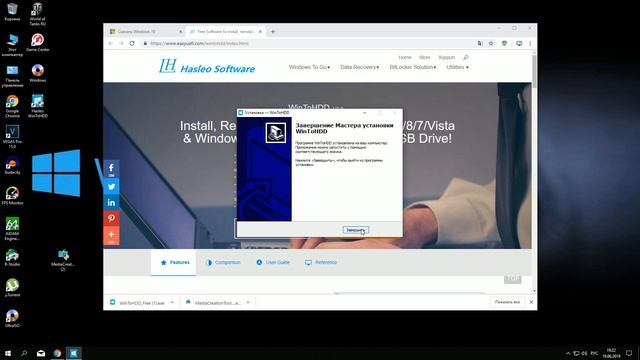
Task: Click the TOP scroll-to-top button
Action: pyautogui.click(x=513, y=279)
